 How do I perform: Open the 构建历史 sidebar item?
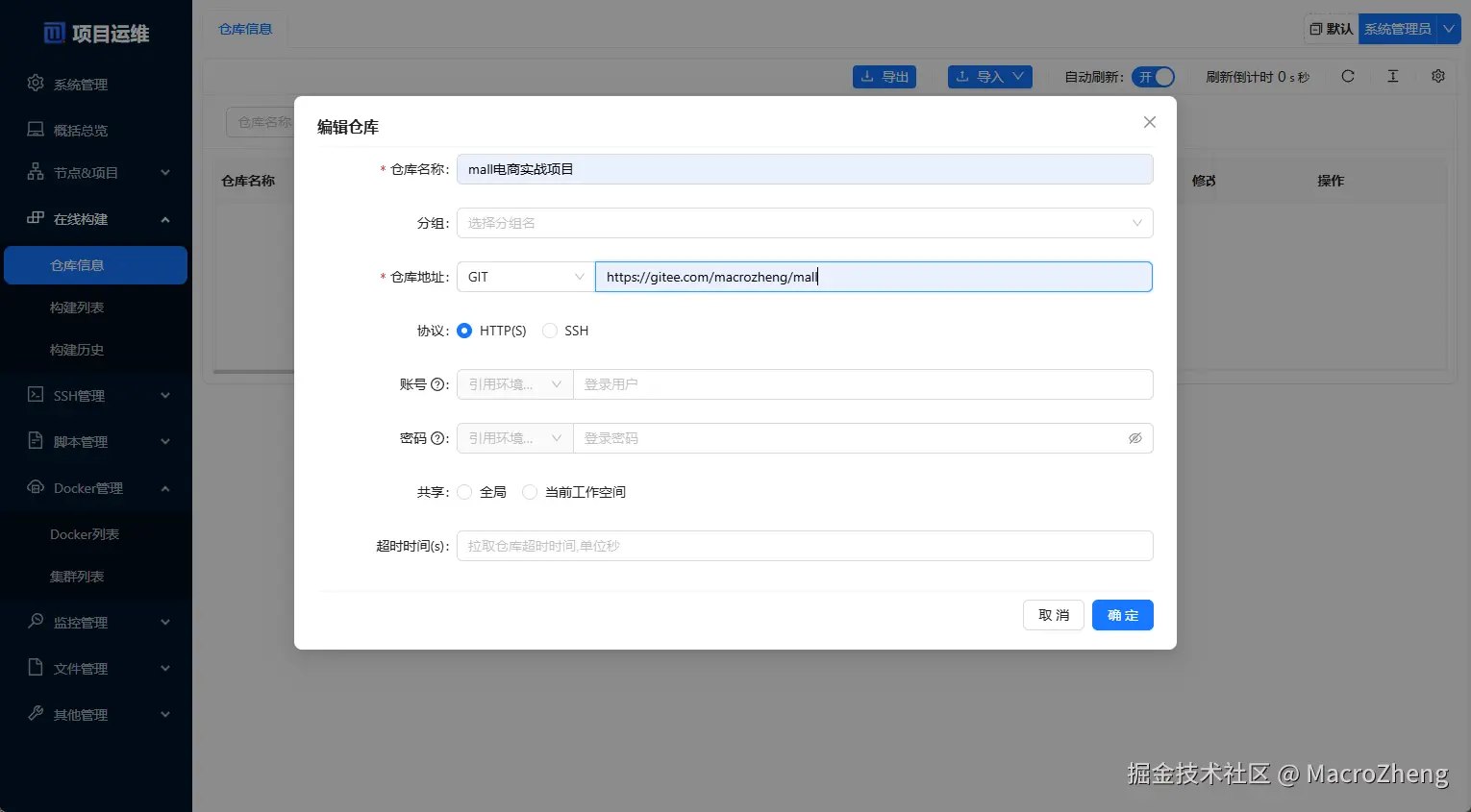[95, 350]
